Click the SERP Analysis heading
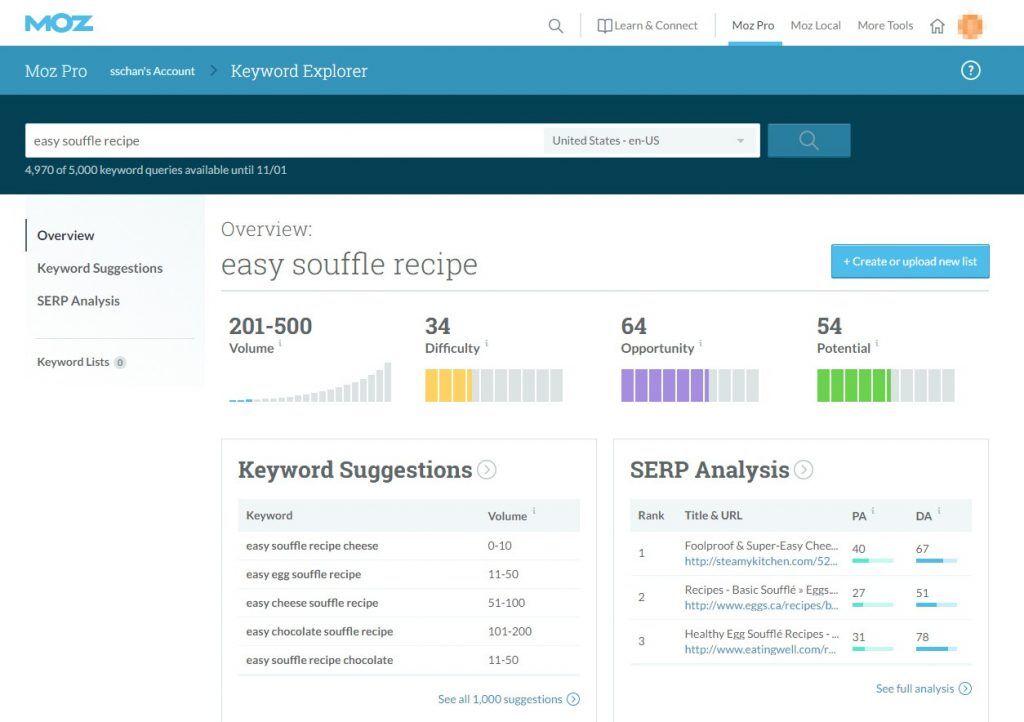Image resolution: width=1024 pixels, height=722 pixels. pos(709,469)
